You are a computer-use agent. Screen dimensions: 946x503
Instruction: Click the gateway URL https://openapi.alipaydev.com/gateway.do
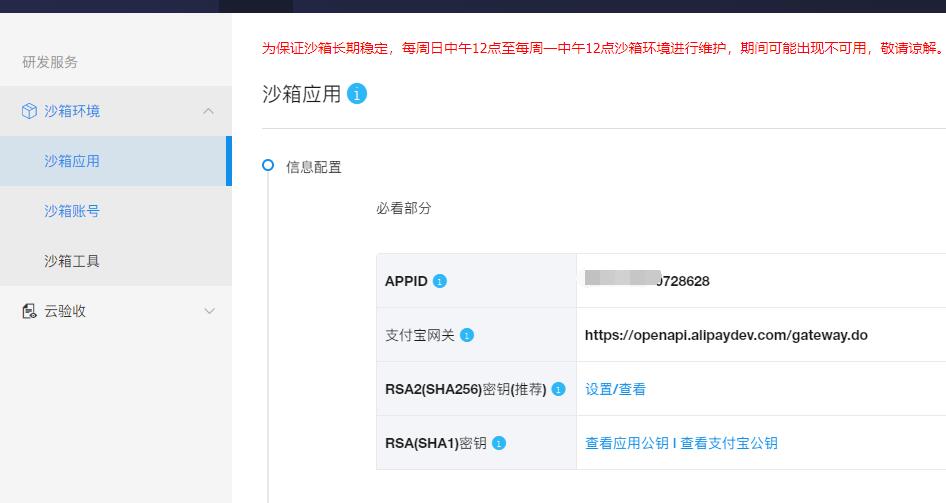[x=726, y=335]
